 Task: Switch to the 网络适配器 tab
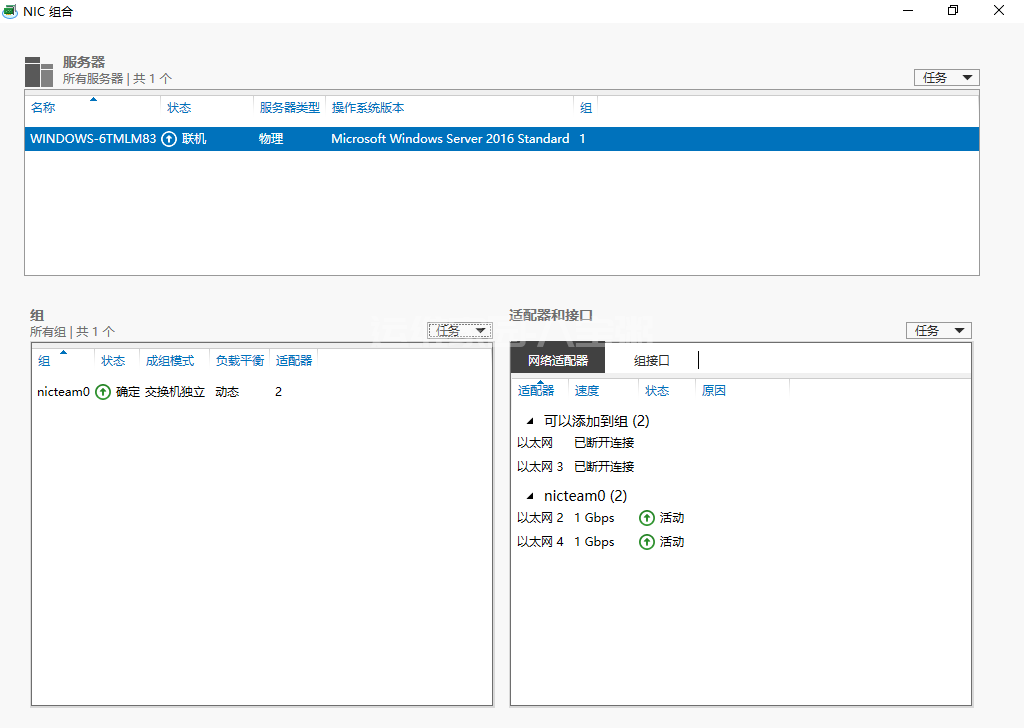pyautogui.click(x=558, y=360)
